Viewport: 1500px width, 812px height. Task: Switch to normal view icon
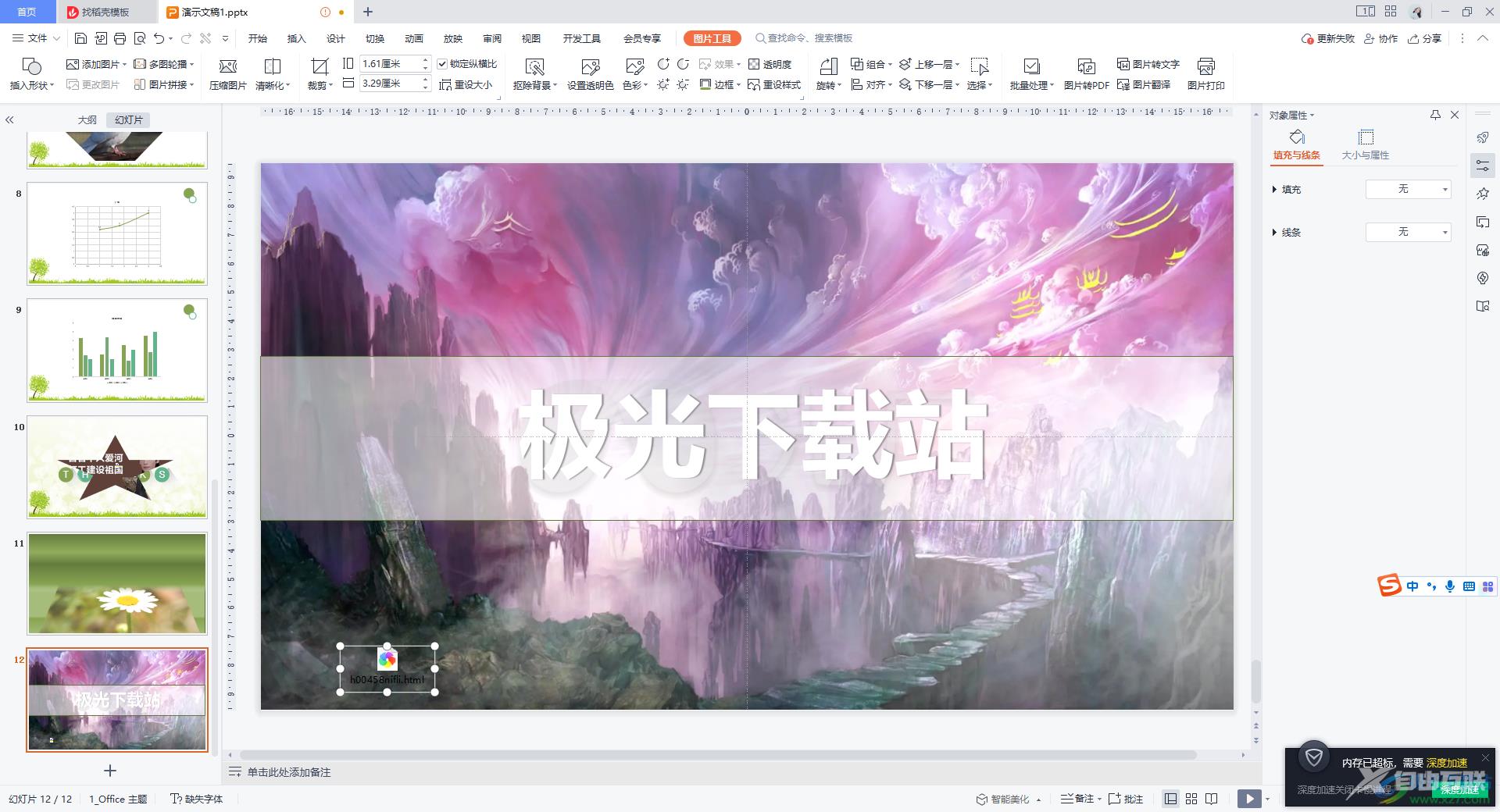tap(1170, 799)
